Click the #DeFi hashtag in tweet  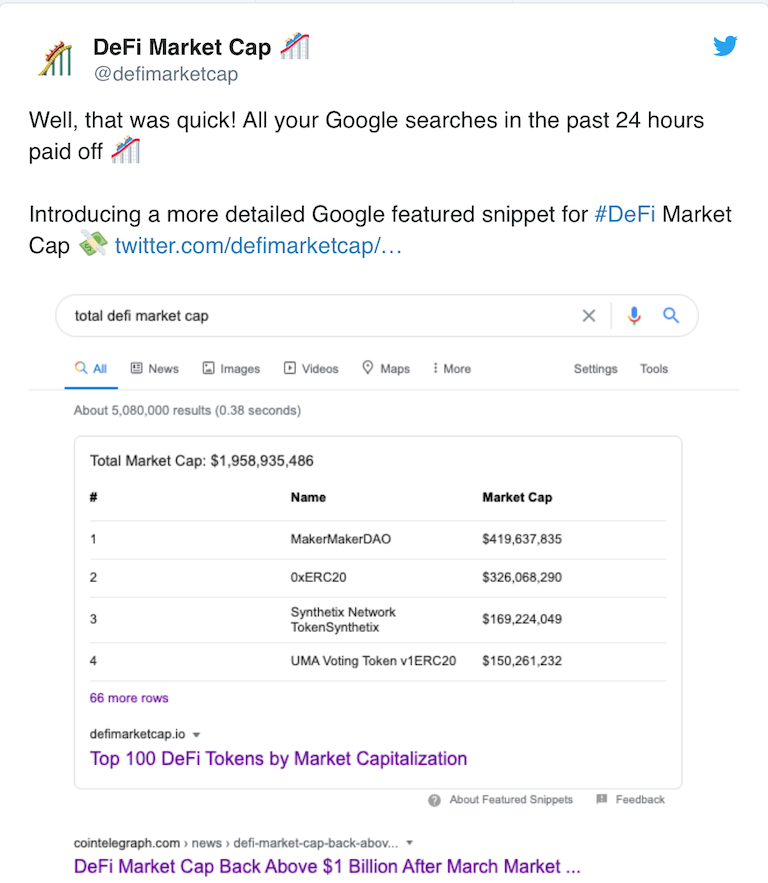pos(625,214)
